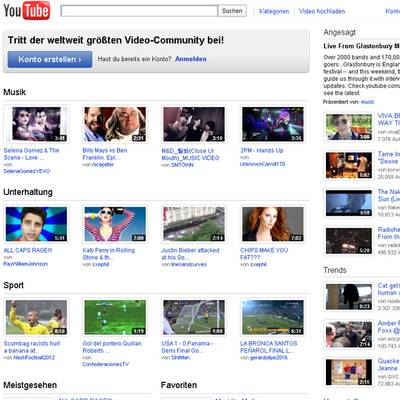Open the Tame Impala Desire thumbnail in sidebar
This screenshot has width=400, height=400.
[349, 165]
